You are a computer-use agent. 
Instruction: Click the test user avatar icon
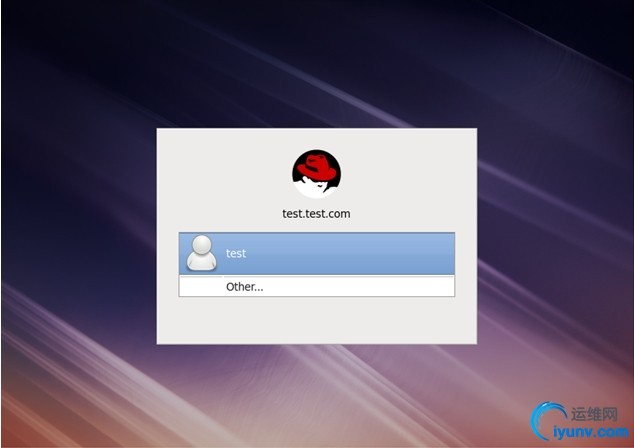pyautogui.click(x=201, y=254)
